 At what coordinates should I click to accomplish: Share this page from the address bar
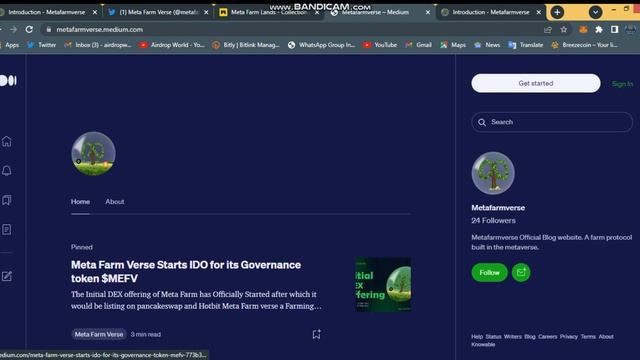click(548, 29)
